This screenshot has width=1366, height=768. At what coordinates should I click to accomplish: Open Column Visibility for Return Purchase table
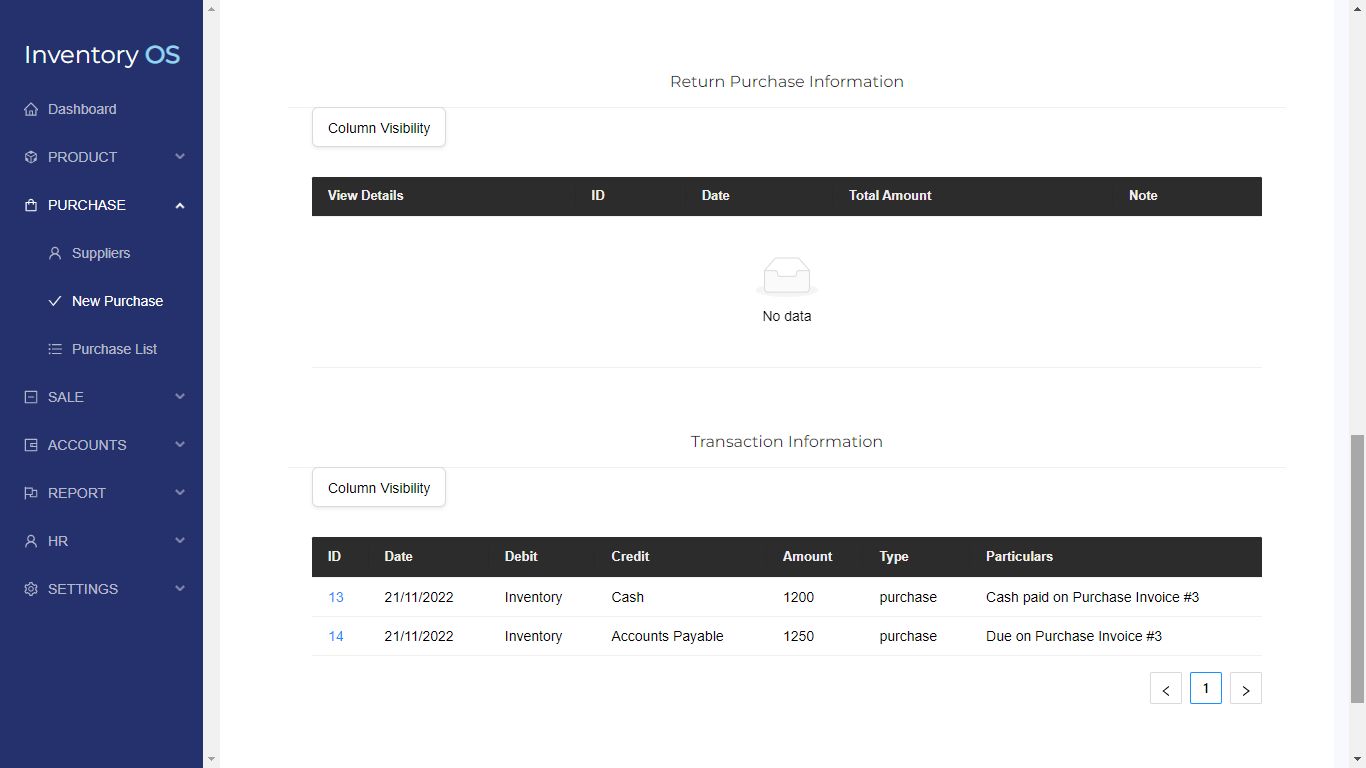[379, 128]
